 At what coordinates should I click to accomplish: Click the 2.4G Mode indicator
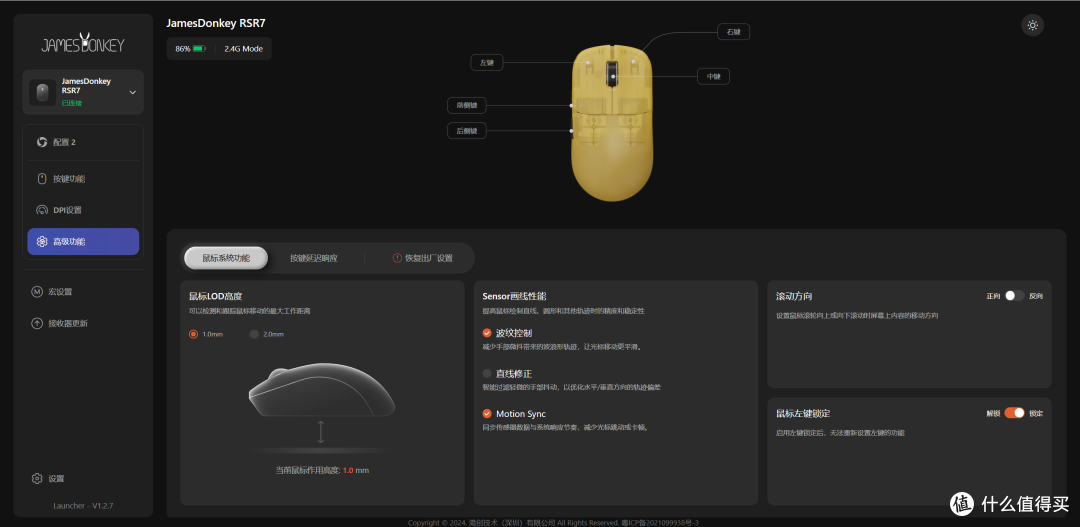(243, 49)
